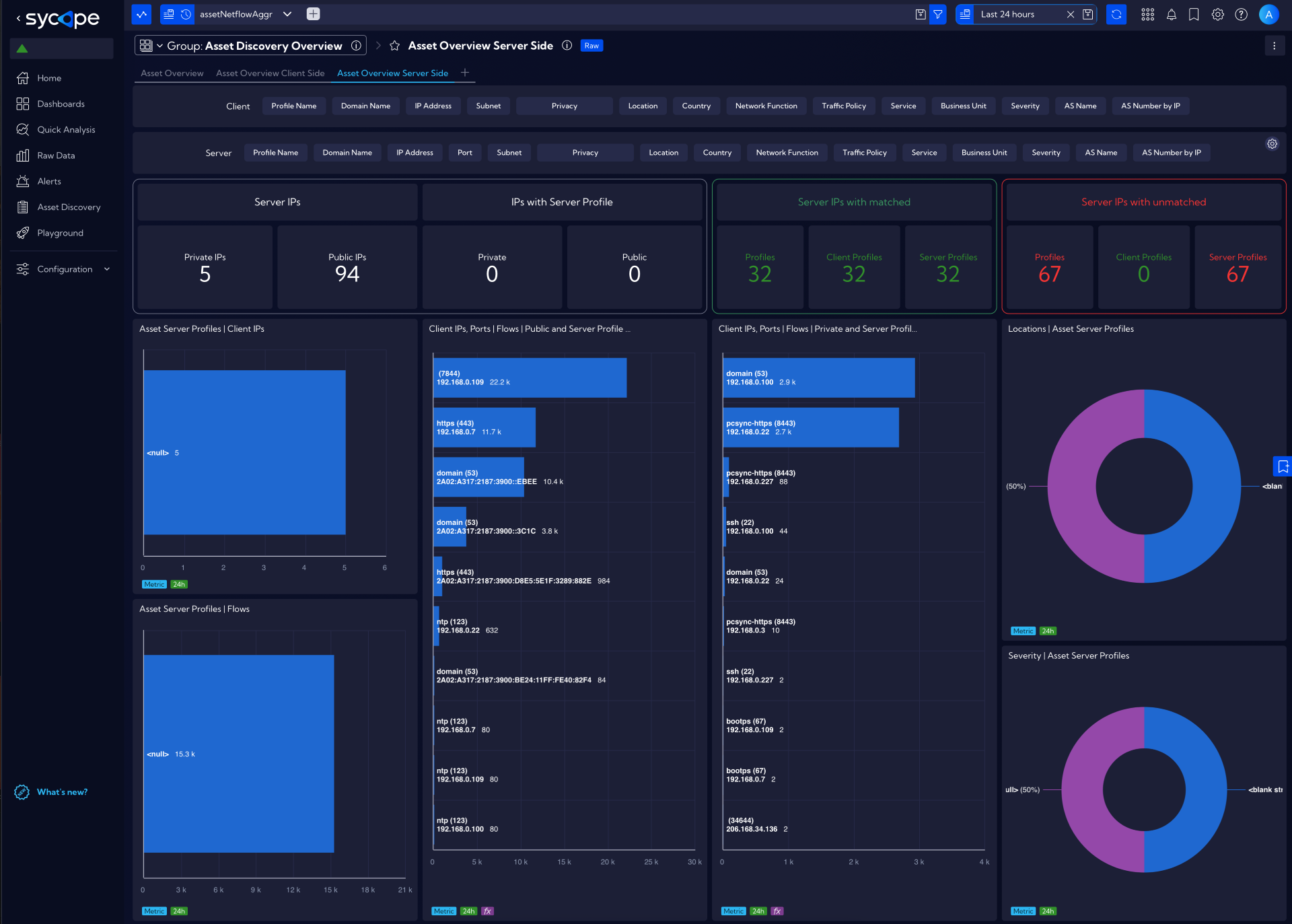Clear the Last 24 hours time range
This screenshot has width=1292, height=924.
click(1070, 14)
